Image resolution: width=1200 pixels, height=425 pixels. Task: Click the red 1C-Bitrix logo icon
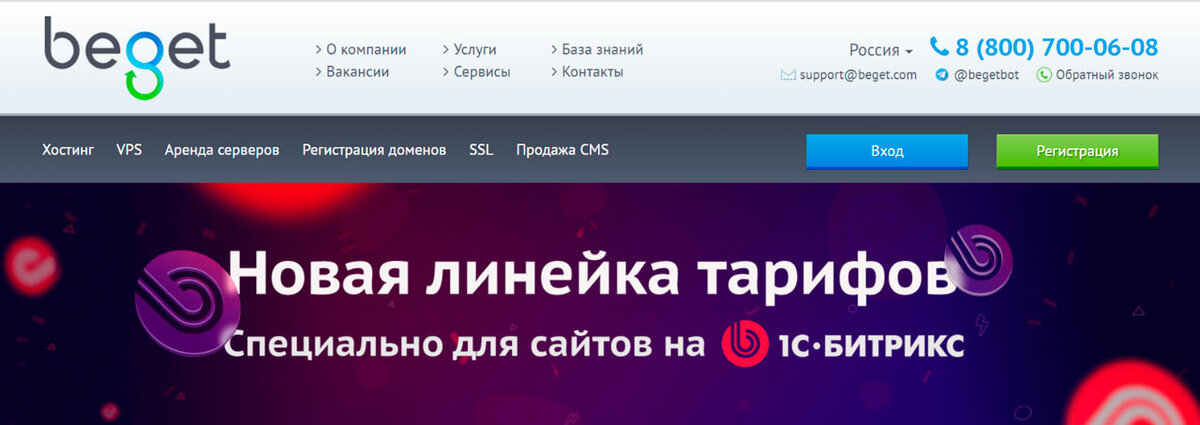744,344
